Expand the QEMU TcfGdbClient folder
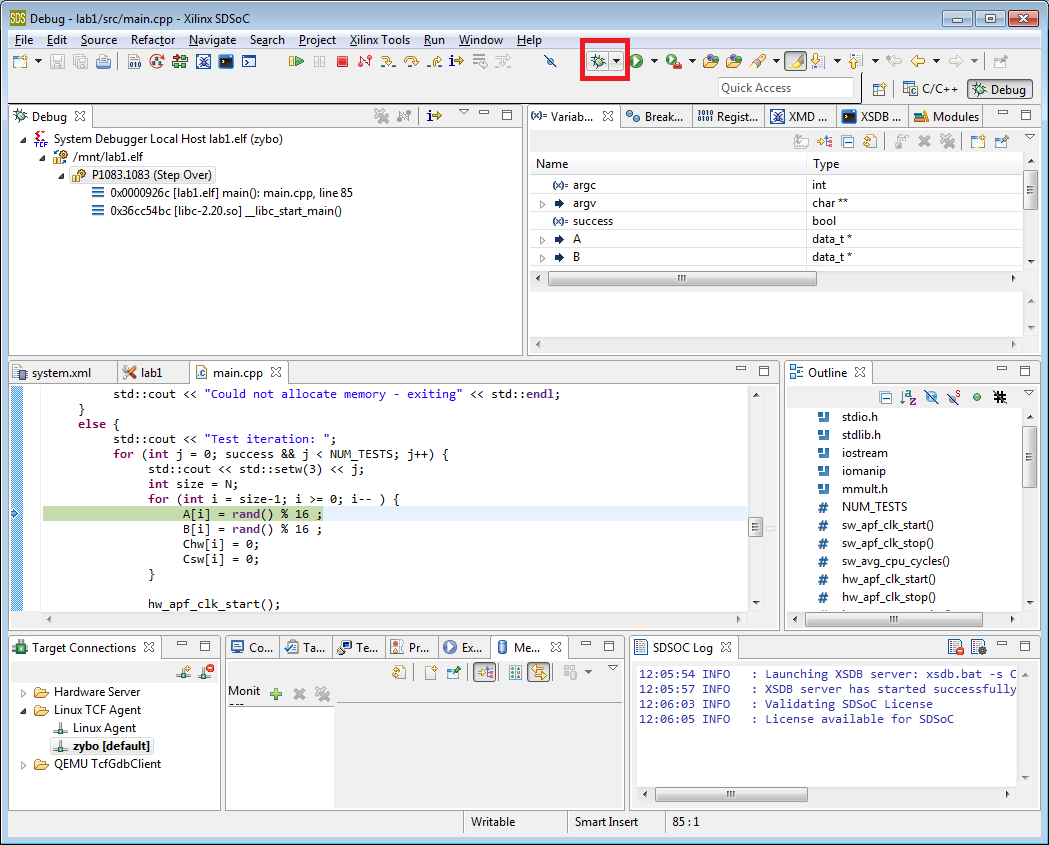 pos(23,765)
